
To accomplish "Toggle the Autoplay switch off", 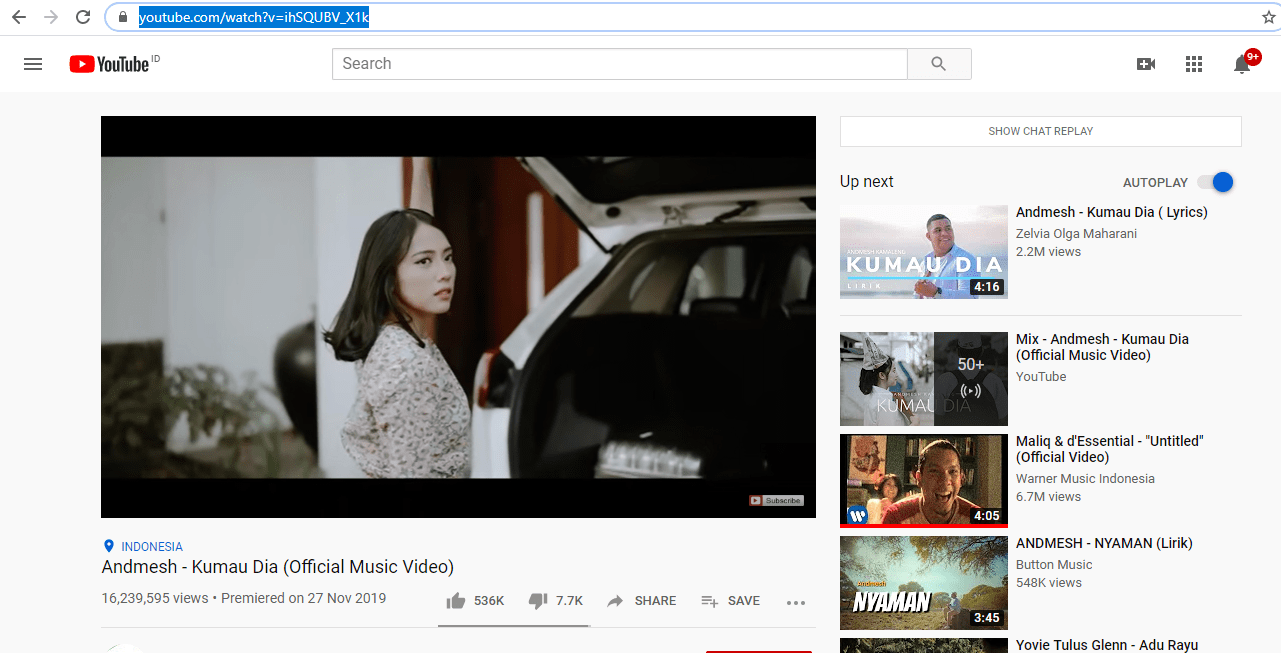I will [x=1216, y=182].
